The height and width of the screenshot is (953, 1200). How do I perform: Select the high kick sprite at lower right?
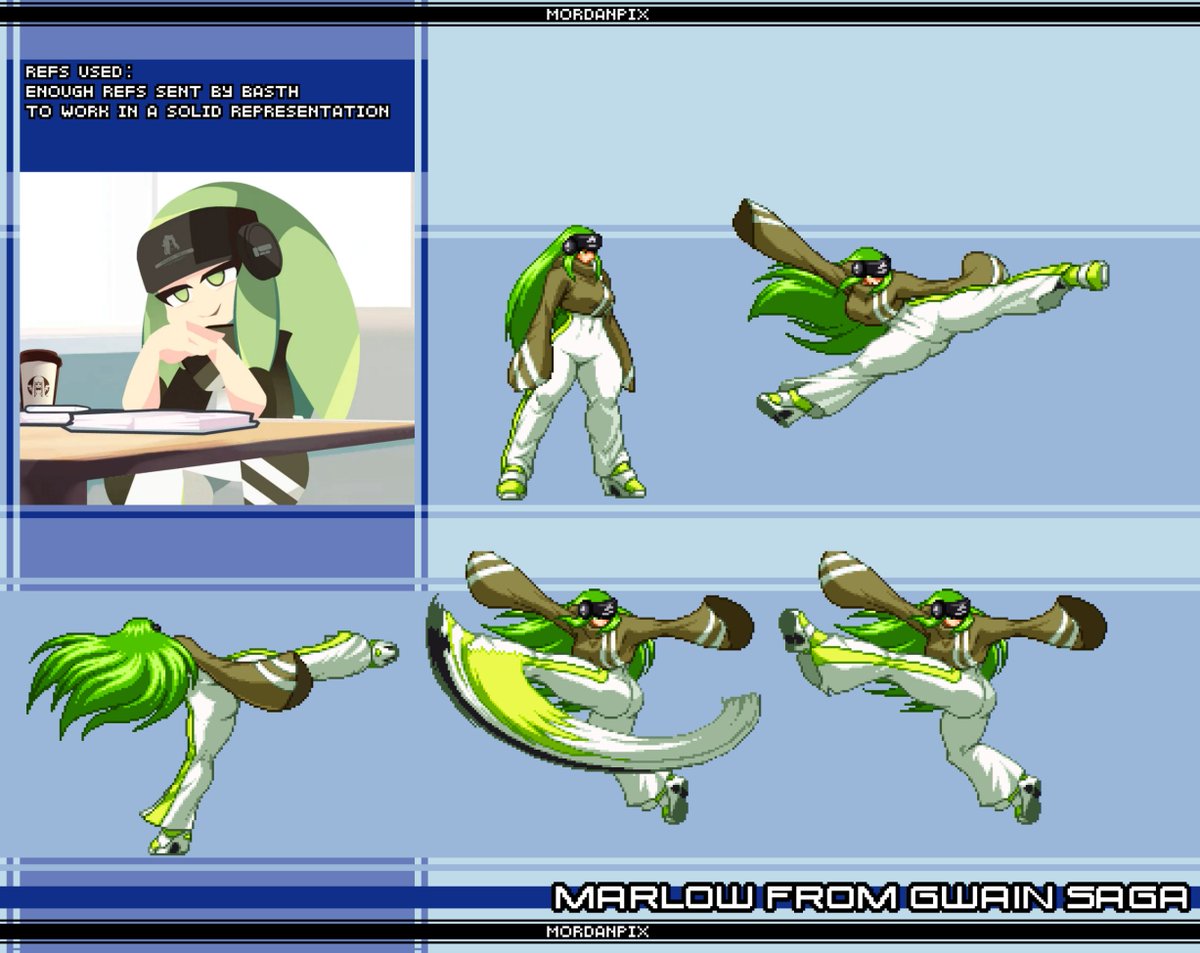[943, 686]
